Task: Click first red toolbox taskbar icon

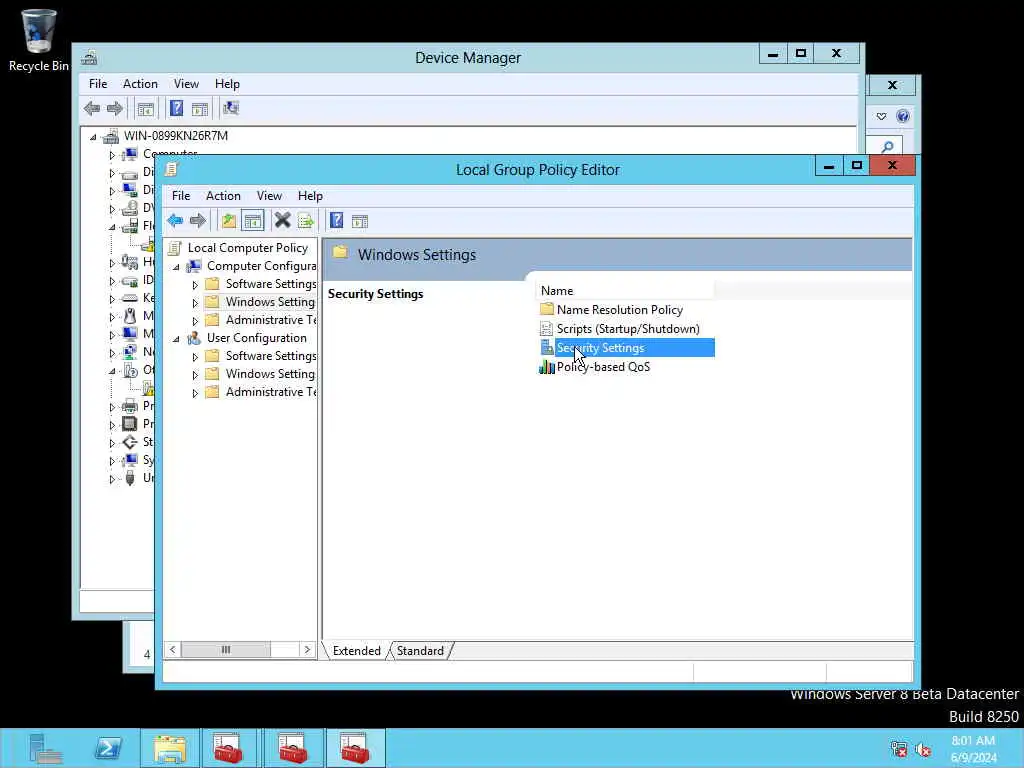Action: pos(228,748)
